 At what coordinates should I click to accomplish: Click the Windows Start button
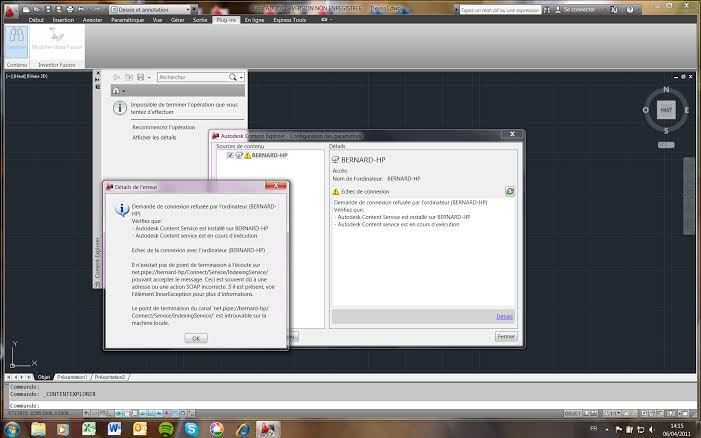coord(12,430)
